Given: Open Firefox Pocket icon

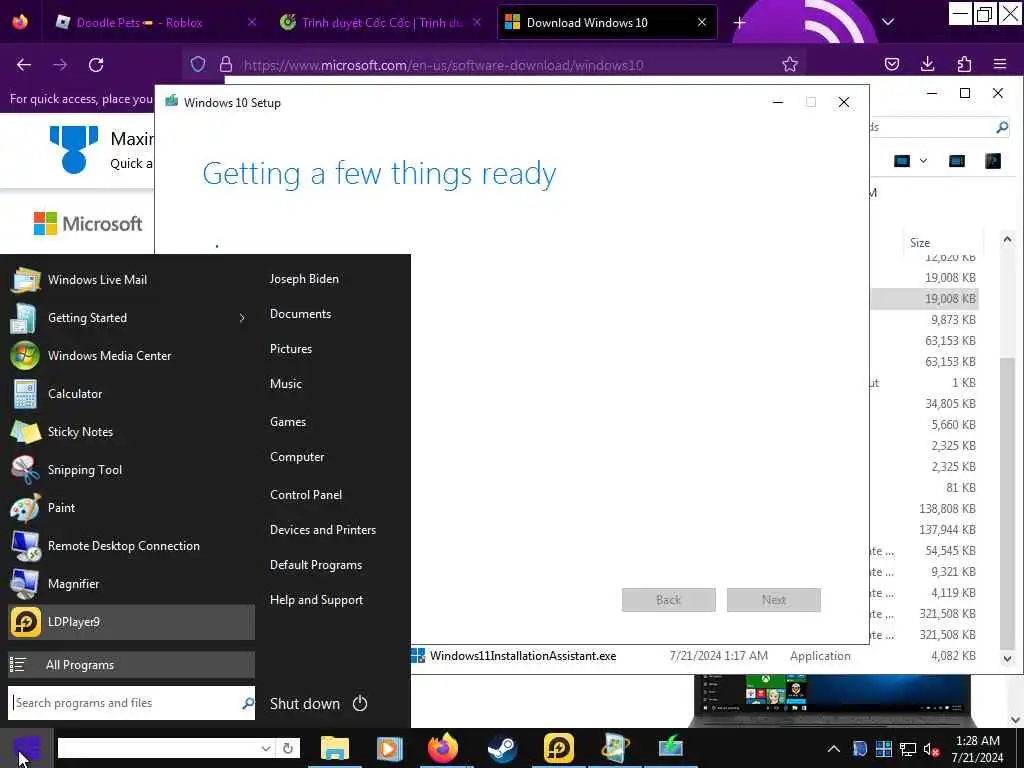Looking at the screenshot, I should [x=892, y=64].
